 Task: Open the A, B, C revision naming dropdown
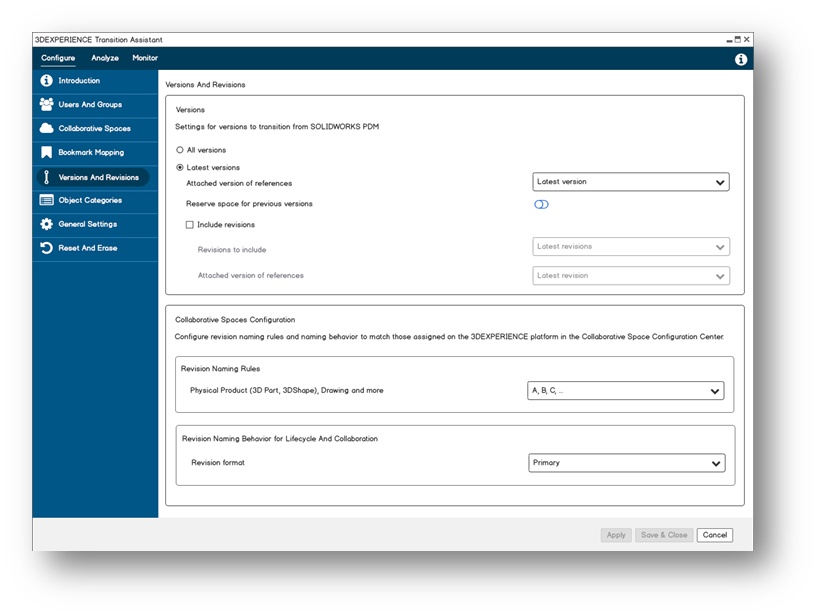pos(626,391)
